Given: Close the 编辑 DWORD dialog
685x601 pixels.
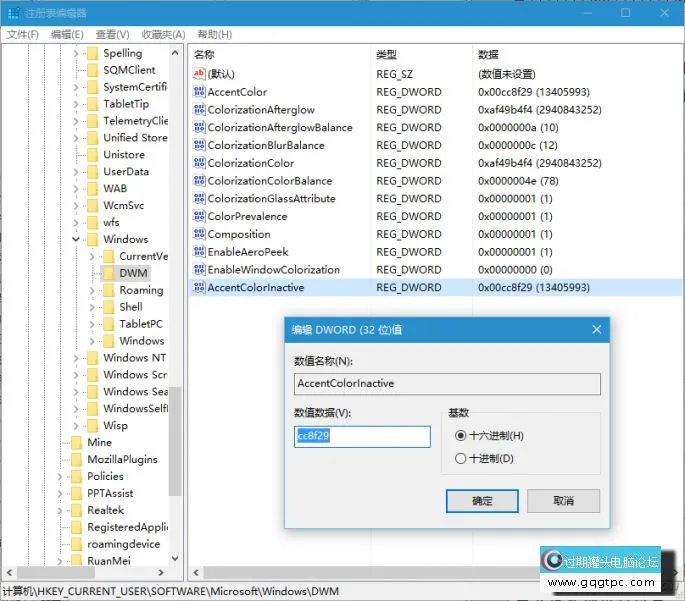Looking at the screenshot, I should [x=596, y=329].
